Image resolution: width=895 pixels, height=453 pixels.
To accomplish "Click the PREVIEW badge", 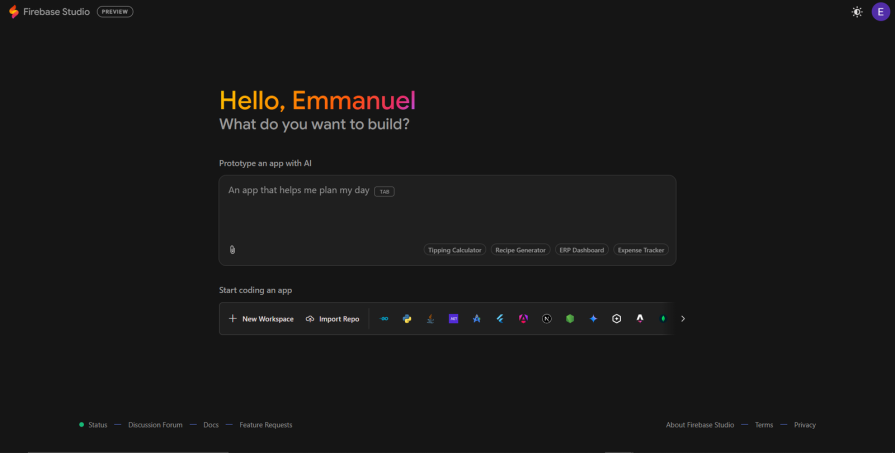I will click(115, 11).
